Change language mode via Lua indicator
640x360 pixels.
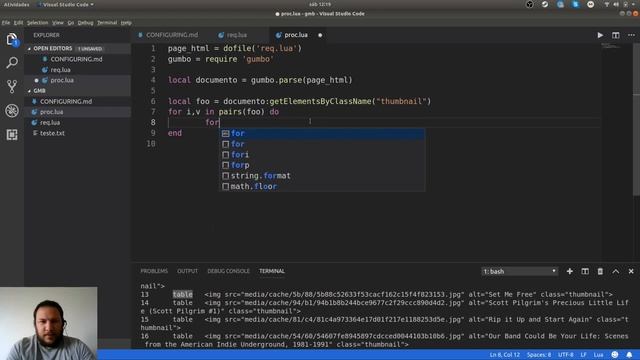click(x=598, y=355)
